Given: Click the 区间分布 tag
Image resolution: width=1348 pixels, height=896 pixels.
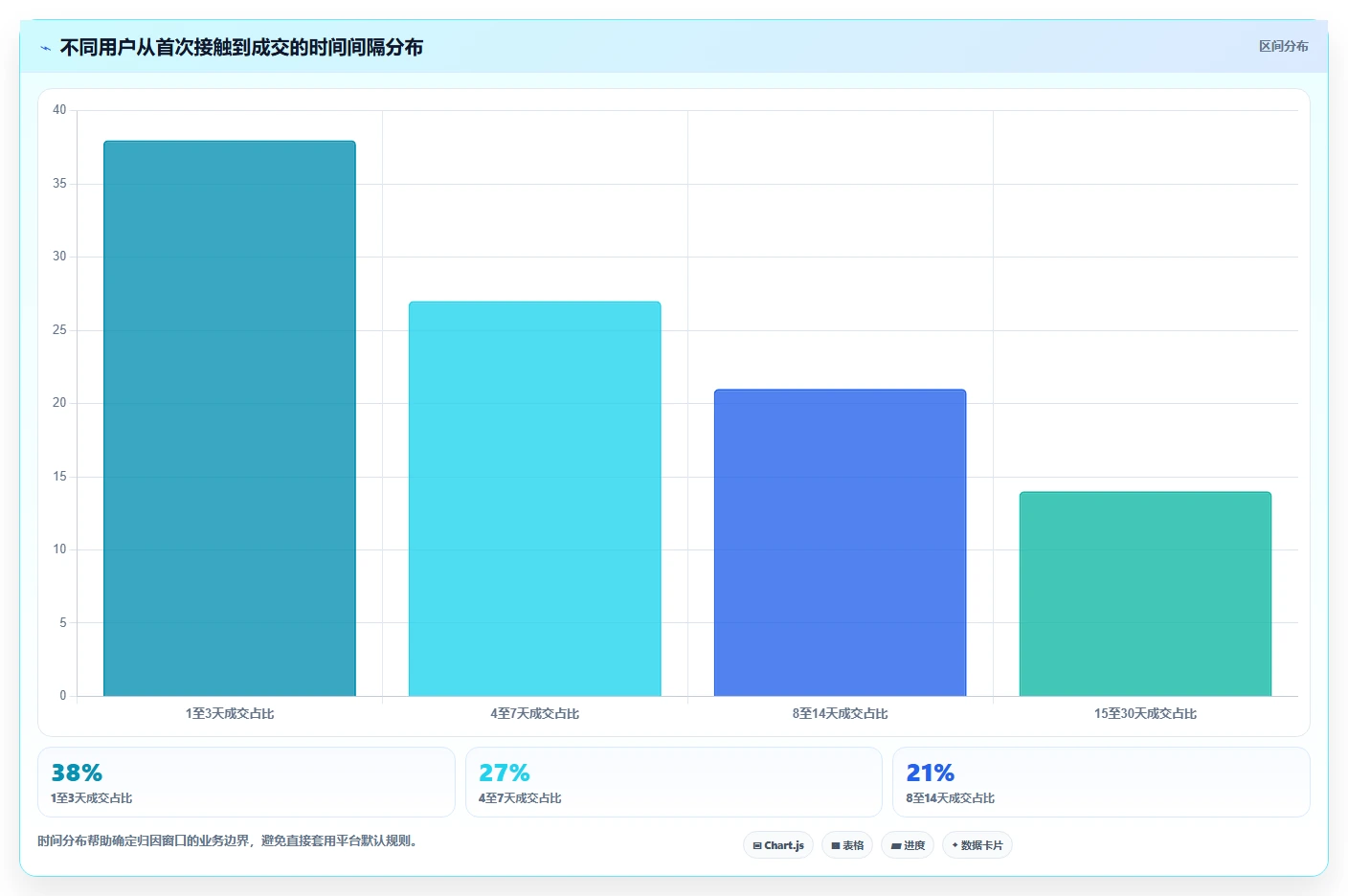Looking at the screenshot, I should (1283, 46).
